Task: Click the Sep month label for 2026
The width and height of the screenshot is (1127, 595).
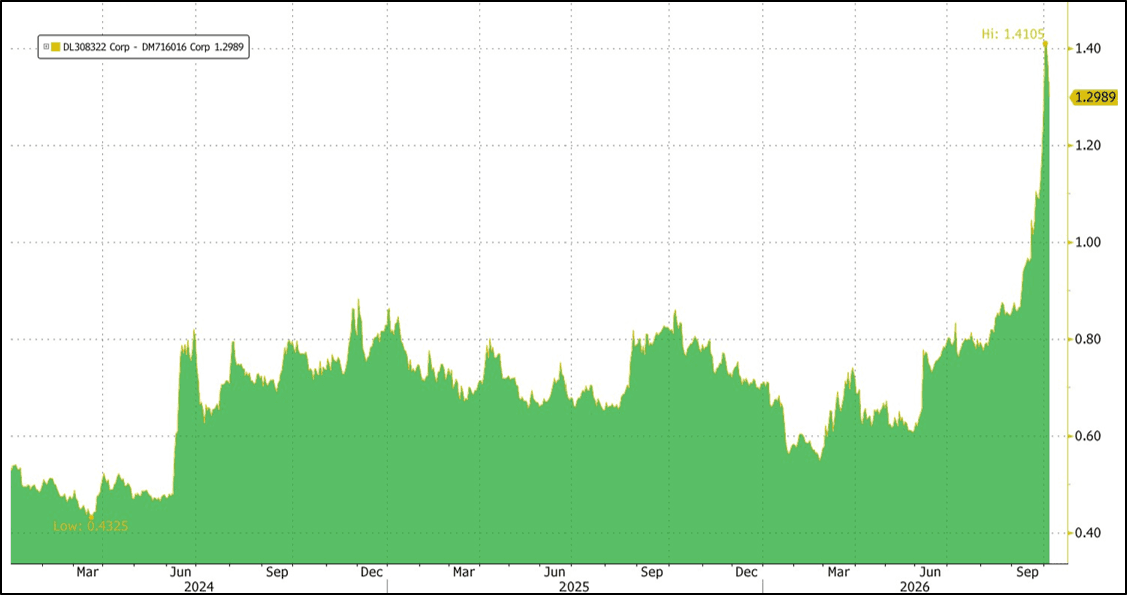Action: 1028,573
